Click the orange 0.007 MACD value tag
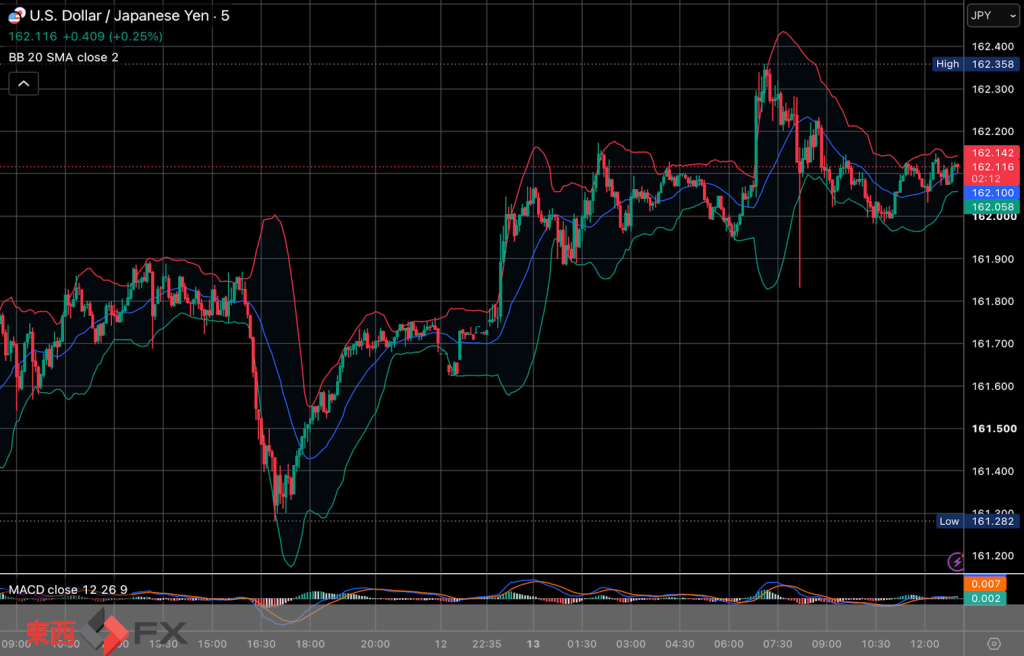 pyautogui.click(x=985, y=584)
